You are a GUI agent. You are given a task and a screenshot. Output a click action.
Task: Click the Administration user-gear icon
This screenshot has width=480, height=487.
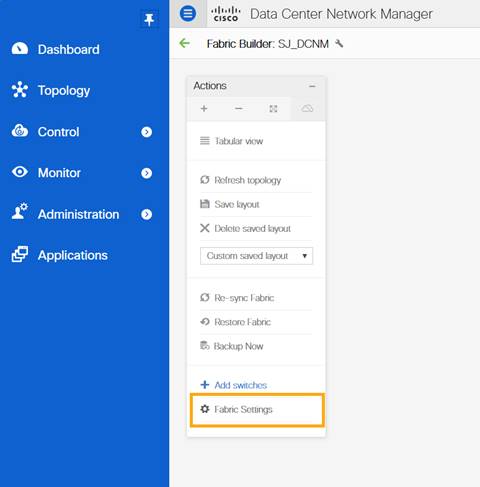20,212
